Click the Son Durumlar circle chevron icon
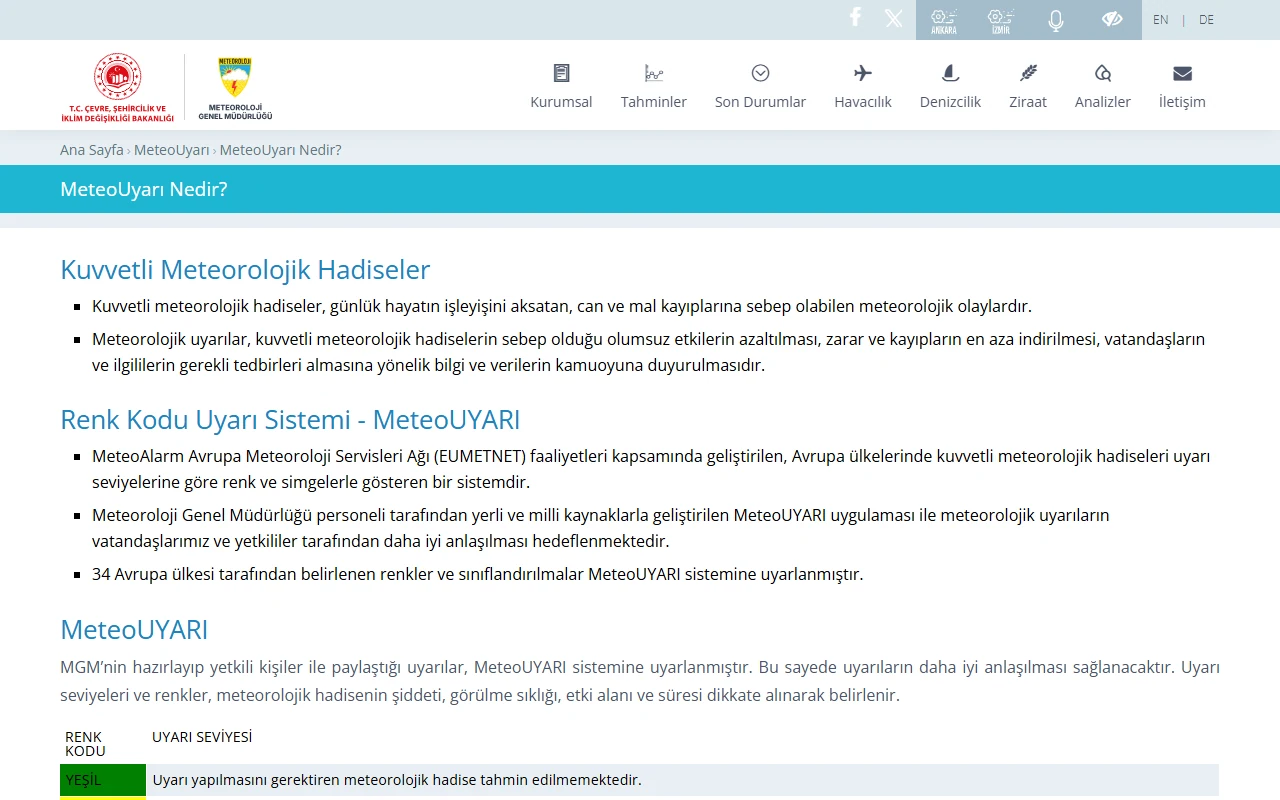The width and height of the screenshot is (1280, 800). coord(760,73)
